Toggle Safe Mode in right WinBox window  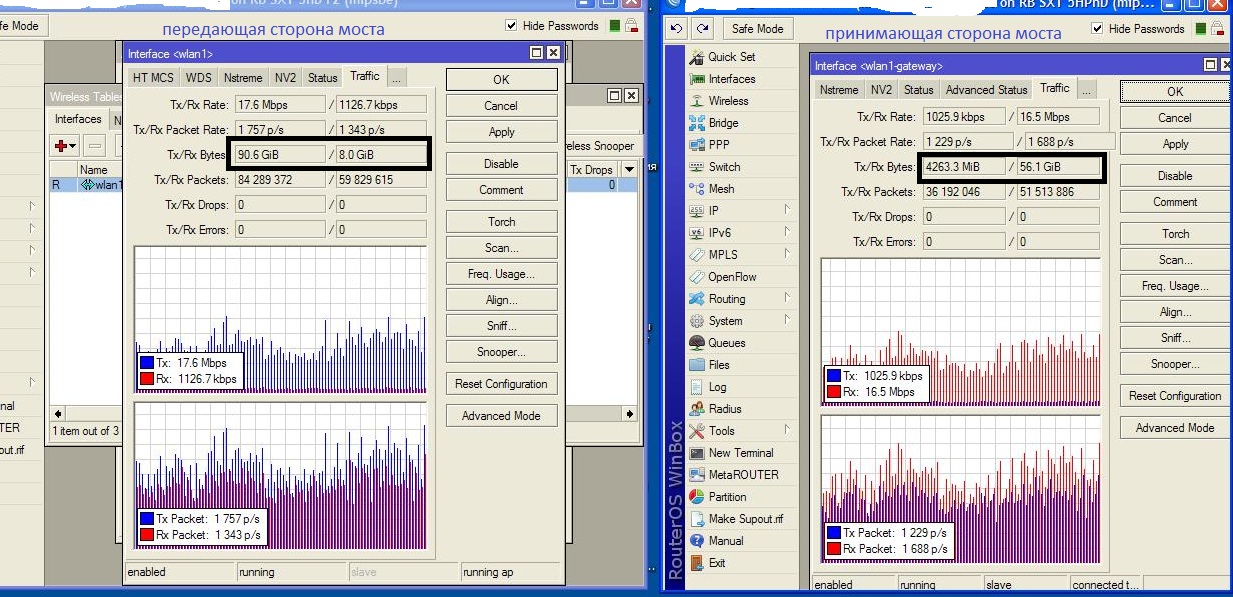[757, 29]
